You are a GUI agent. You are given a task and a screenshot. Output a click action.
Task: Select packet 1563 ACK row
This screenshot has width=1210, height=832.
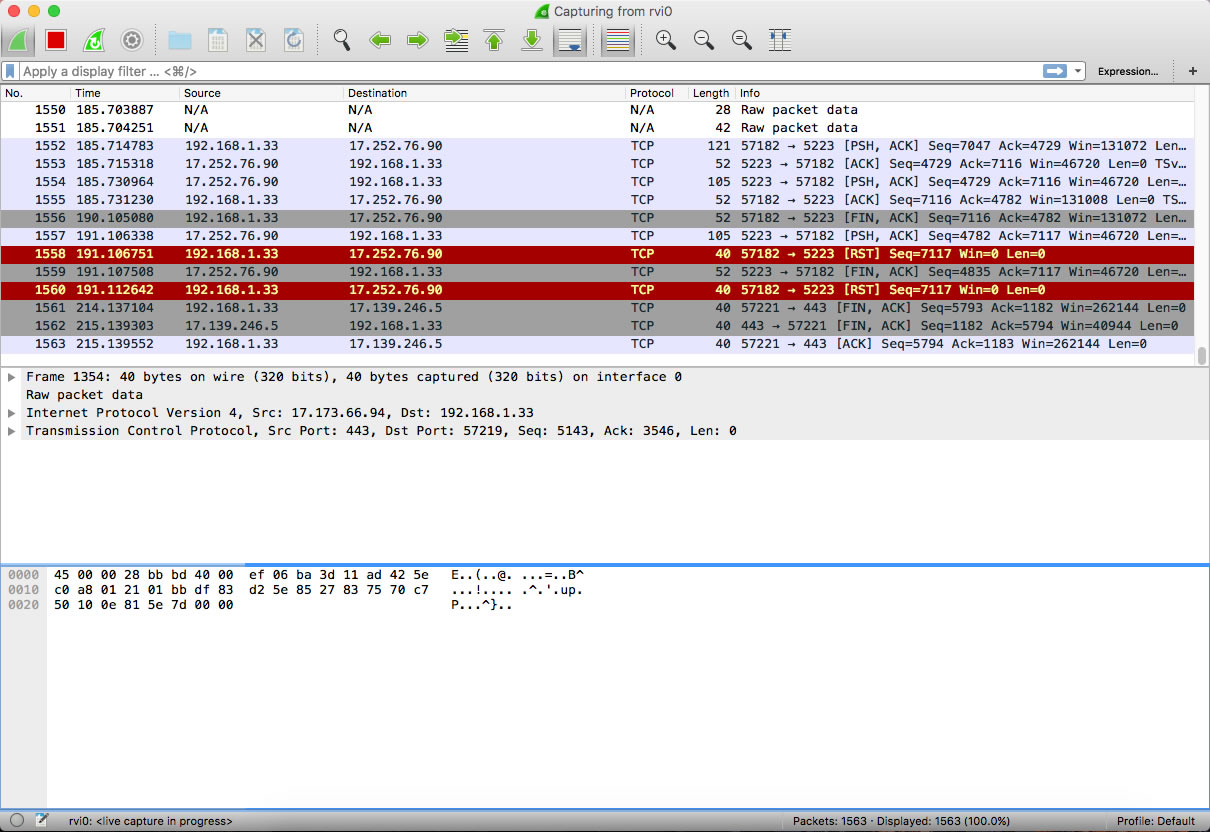point(597,344)
